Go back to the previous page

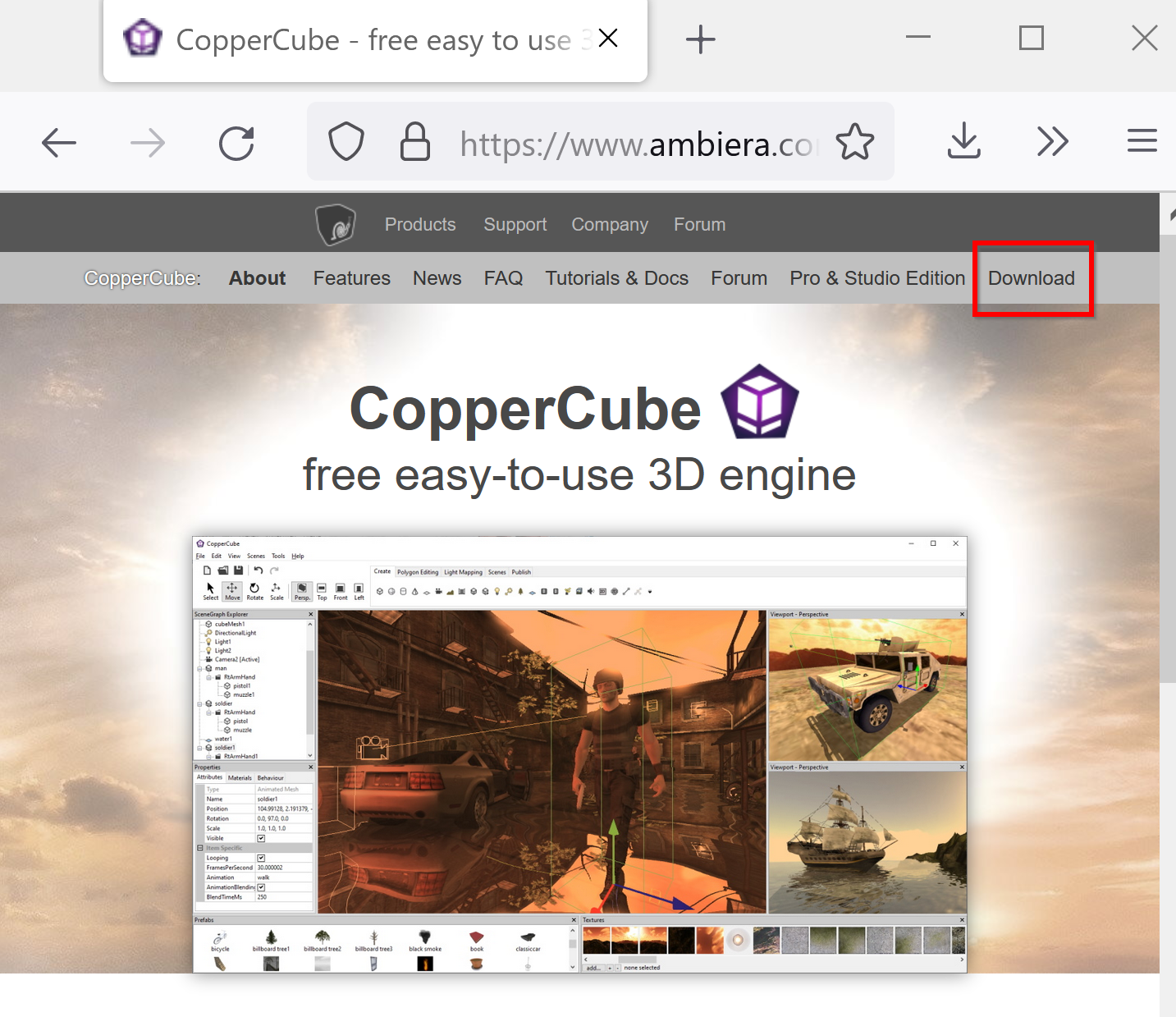click(59, 143)
